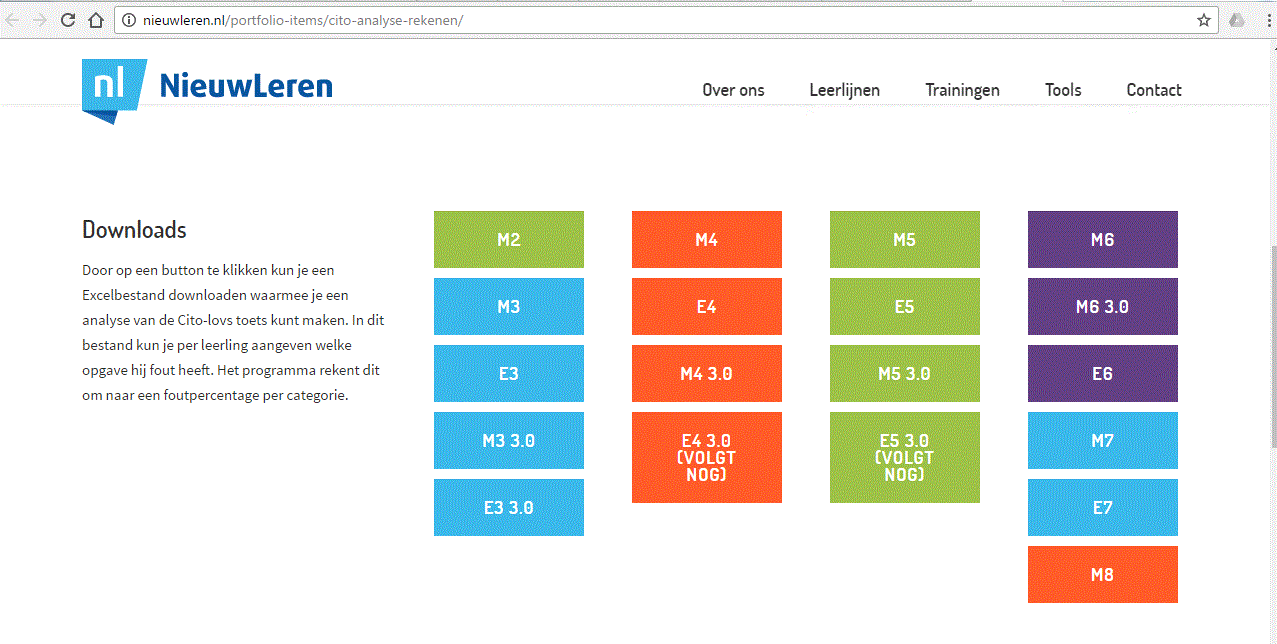The image size is (1277, 644).
Task: Click the NieuwLeren logo
Action: tap(207, 90)
